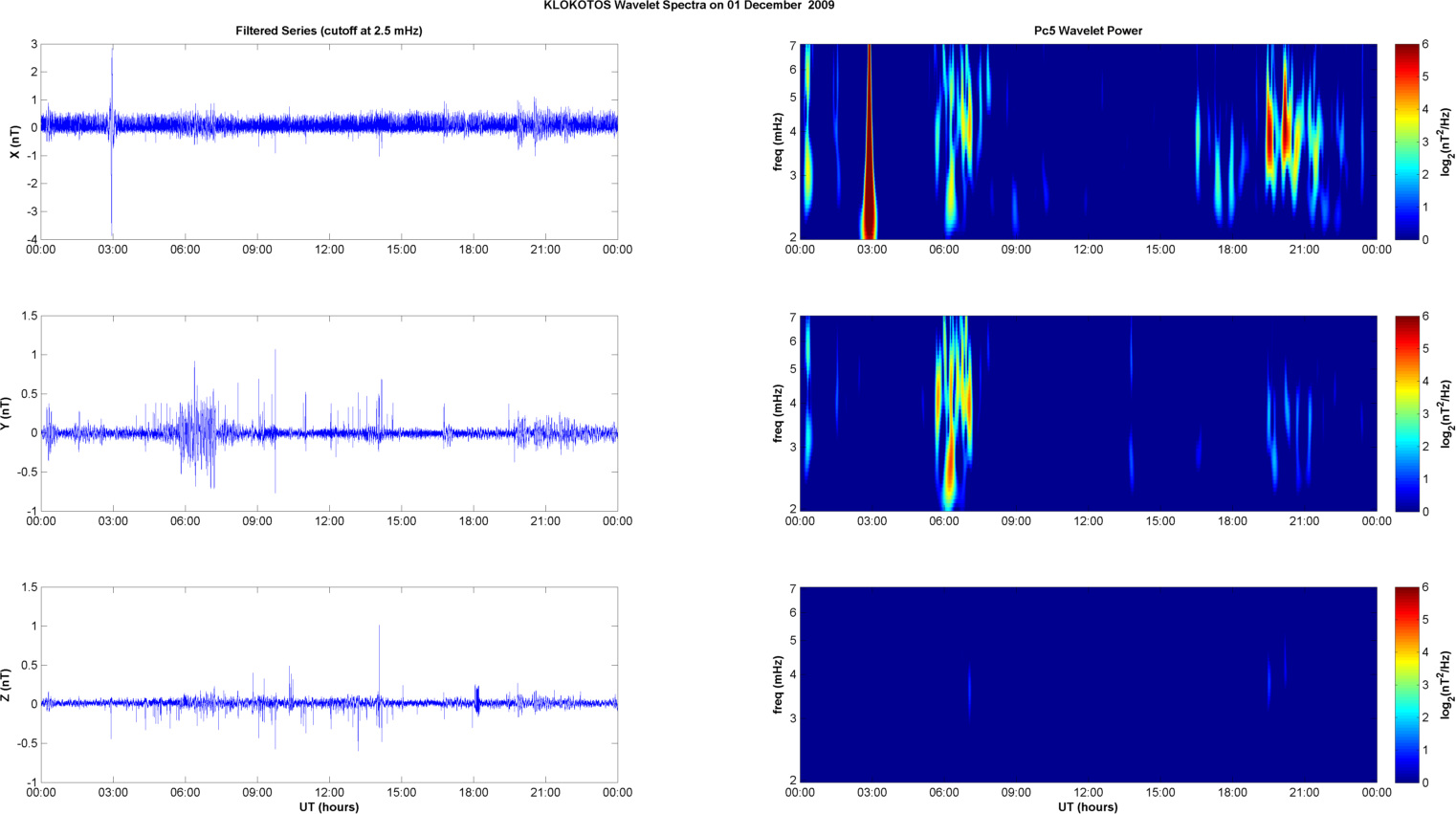Click log2(nT²/Hz) label of the bottom color bar
Screen dimensions: 1456x814
[1446, 685]
